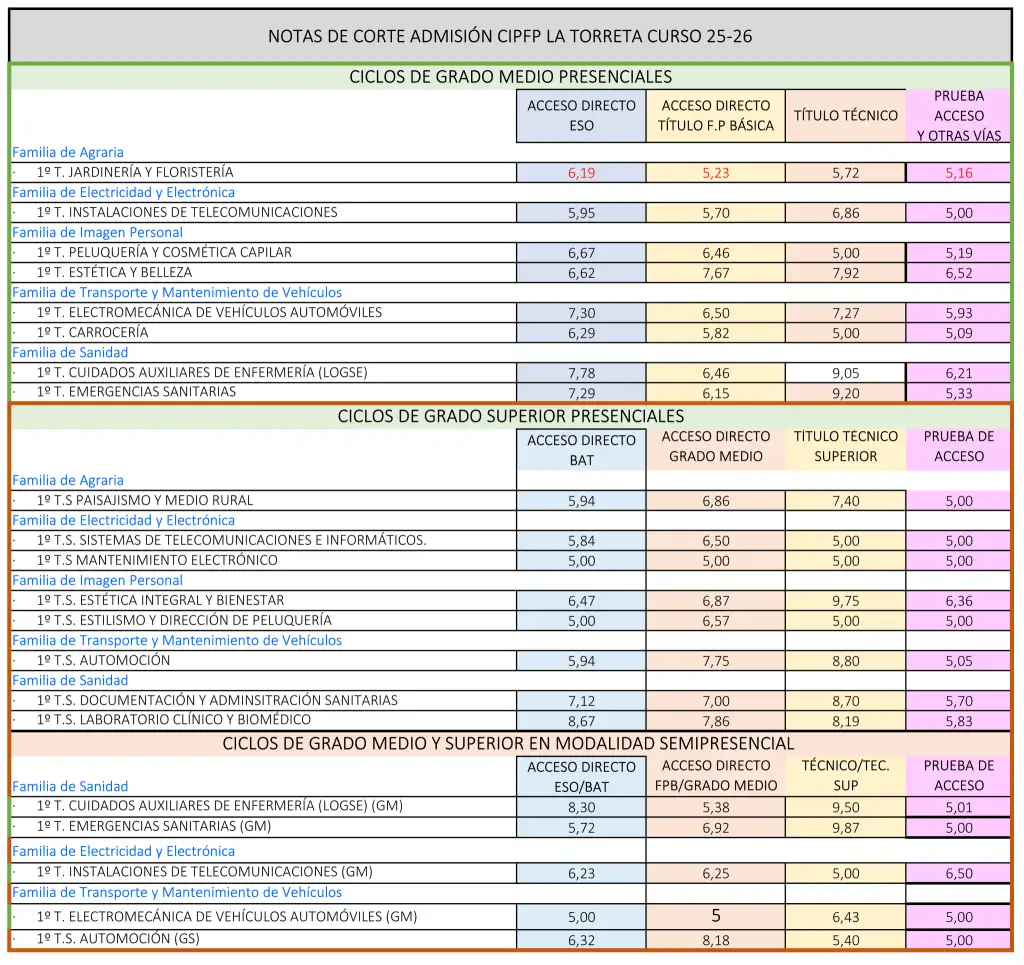
Task: Select the PAISAJISMO Y MEDIO RURAL row label
Action: (x=145, y=500)
